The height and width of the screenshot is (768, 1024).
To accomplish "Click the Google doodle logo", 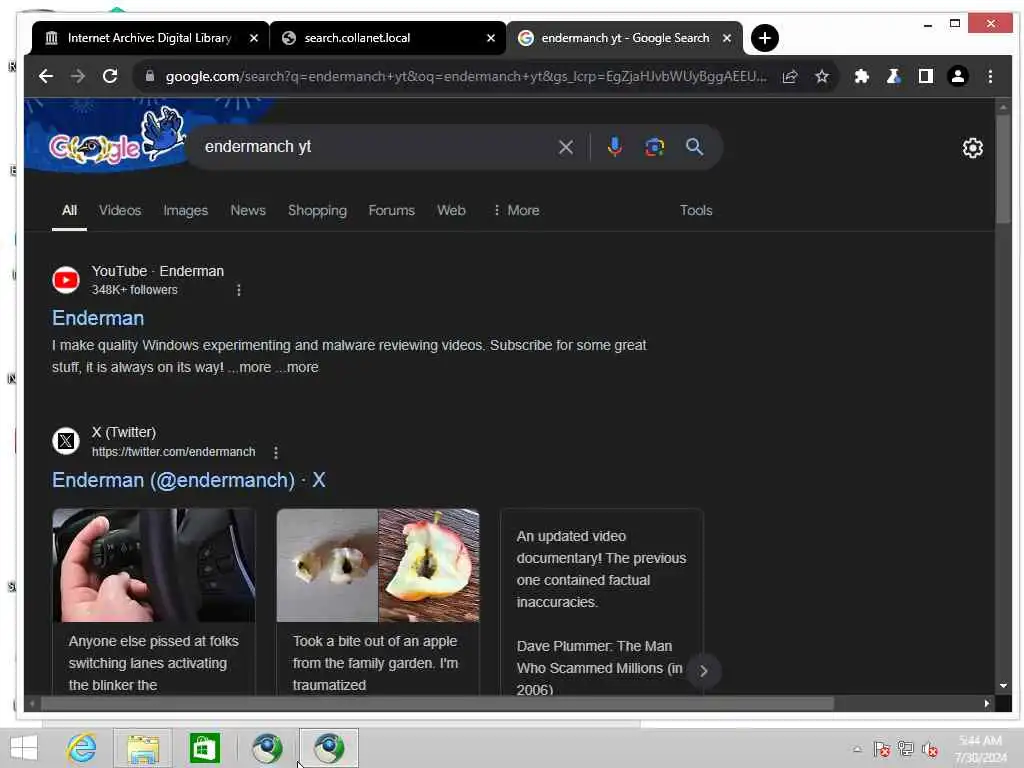I will pos(116,137).
